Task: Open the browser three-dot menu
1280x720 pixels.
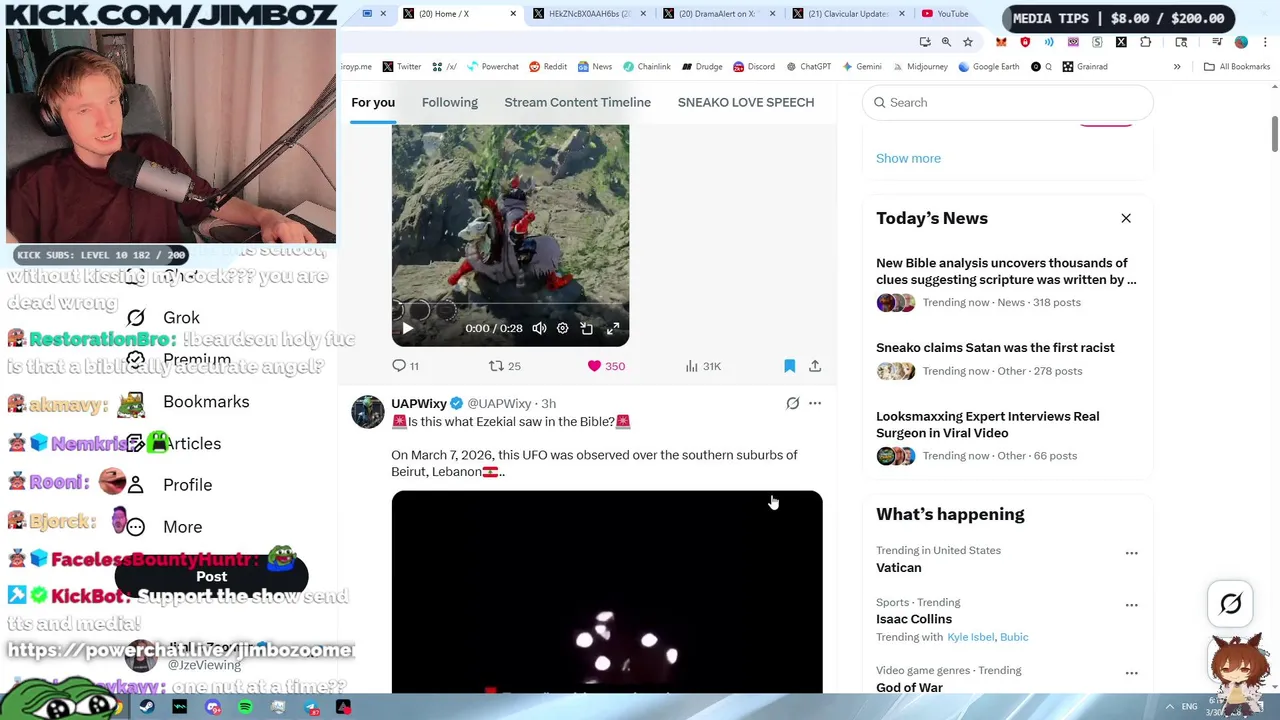Action: click(1265, 42)
